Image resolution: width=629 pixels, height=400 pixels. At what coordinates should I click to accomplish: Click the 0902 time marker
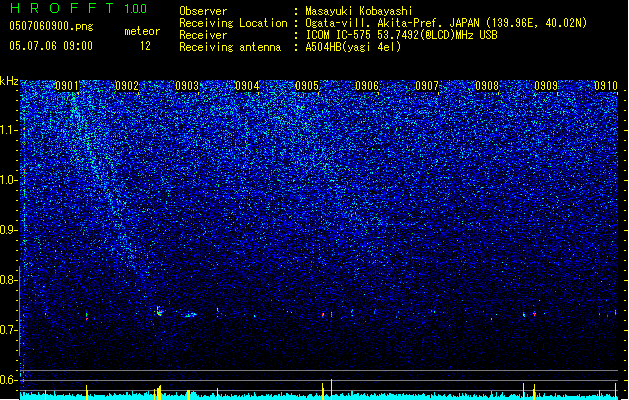(x=127, y=86)
